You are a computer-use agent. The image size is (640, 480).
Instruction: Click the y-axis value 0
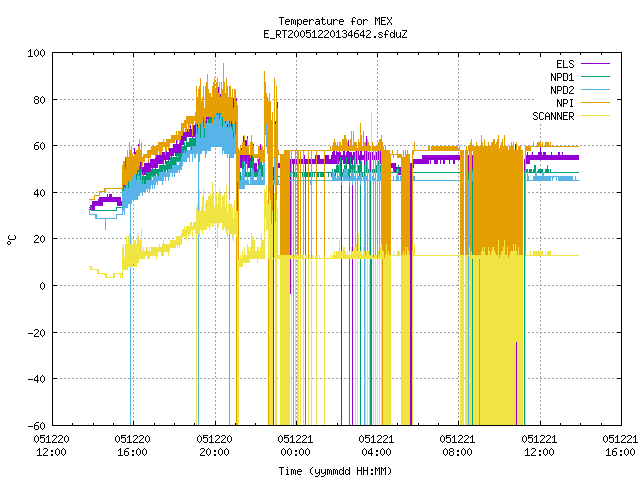click(x=42, y=286)
